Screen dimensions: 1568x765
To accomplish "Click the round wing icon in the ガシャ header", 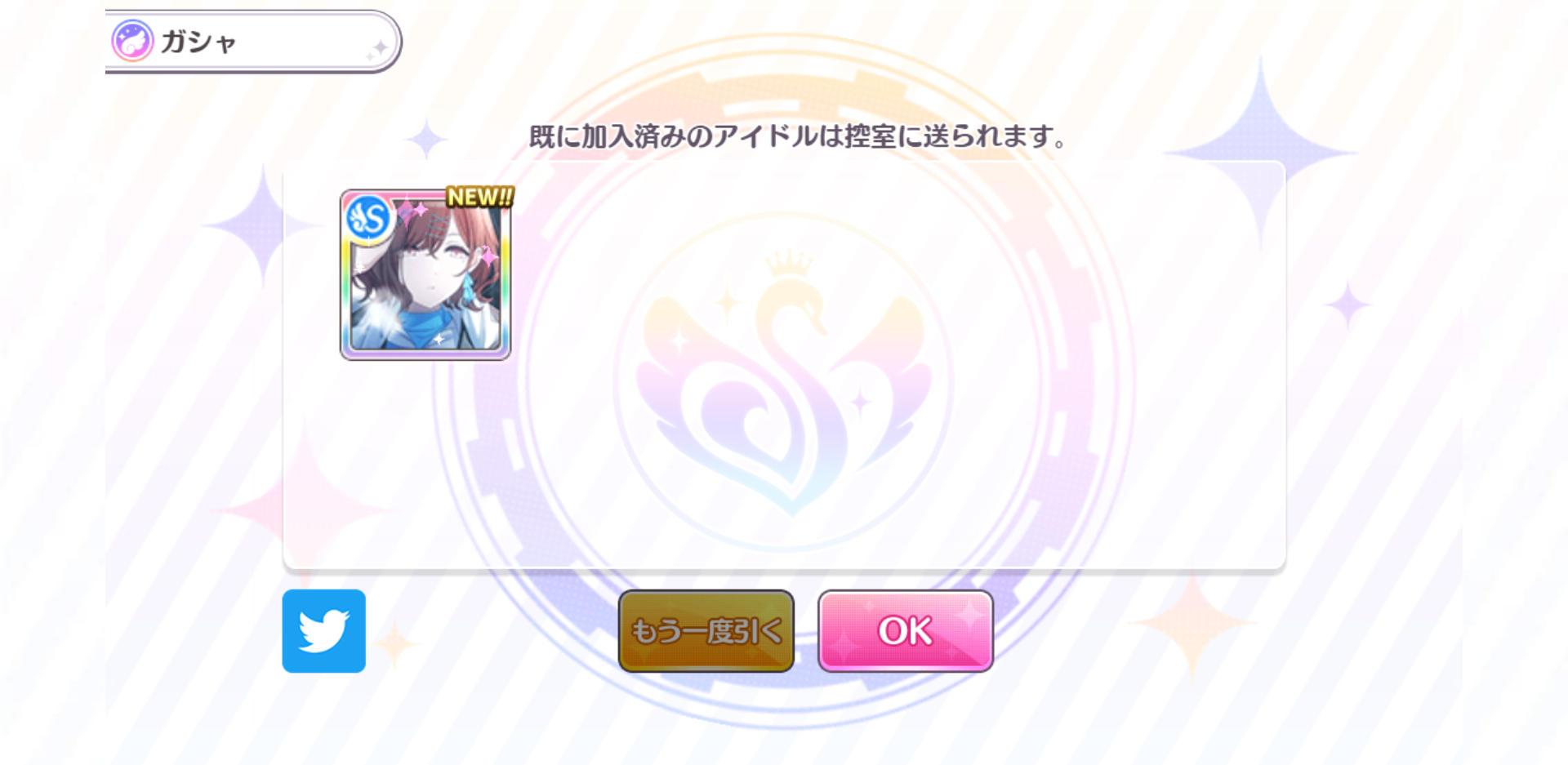I will 132,41.
